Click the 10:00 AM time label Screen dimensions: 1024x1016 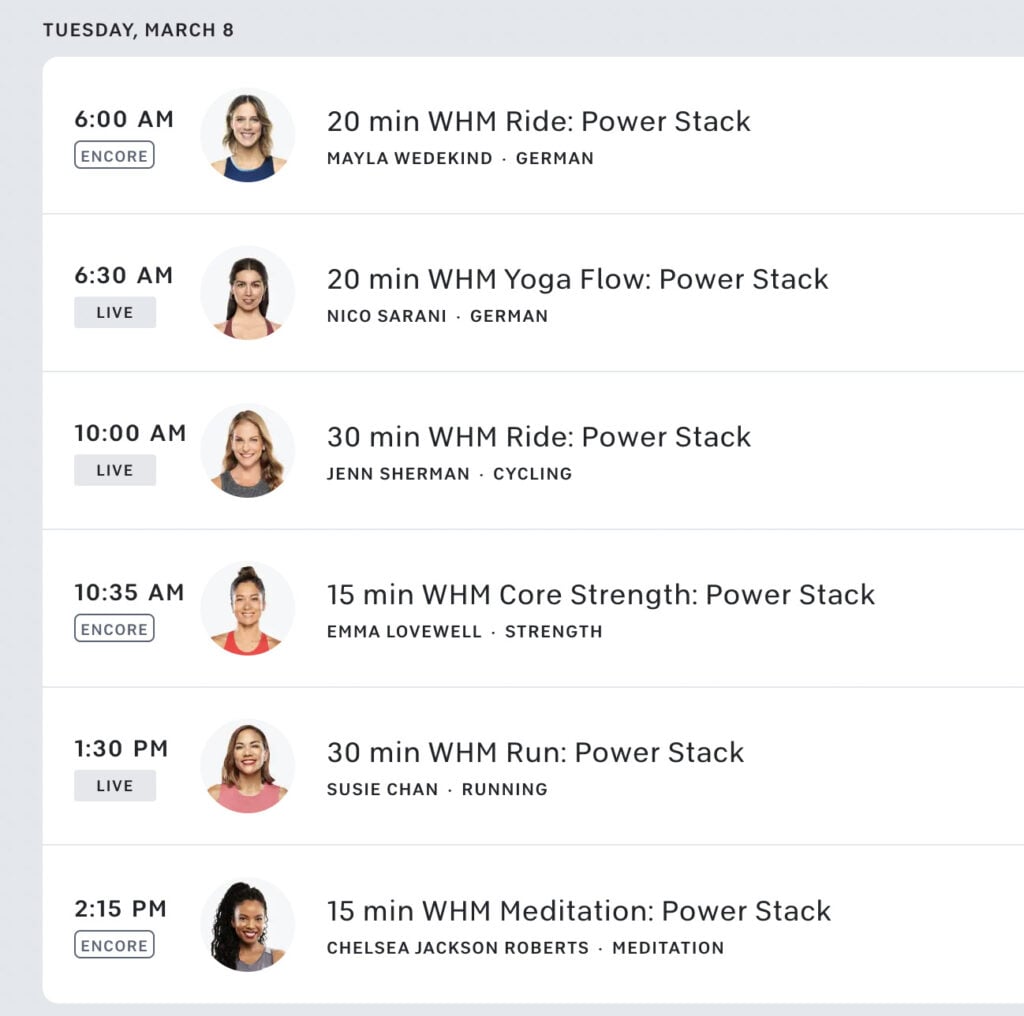pyautogui.click(x=130, y=434)
